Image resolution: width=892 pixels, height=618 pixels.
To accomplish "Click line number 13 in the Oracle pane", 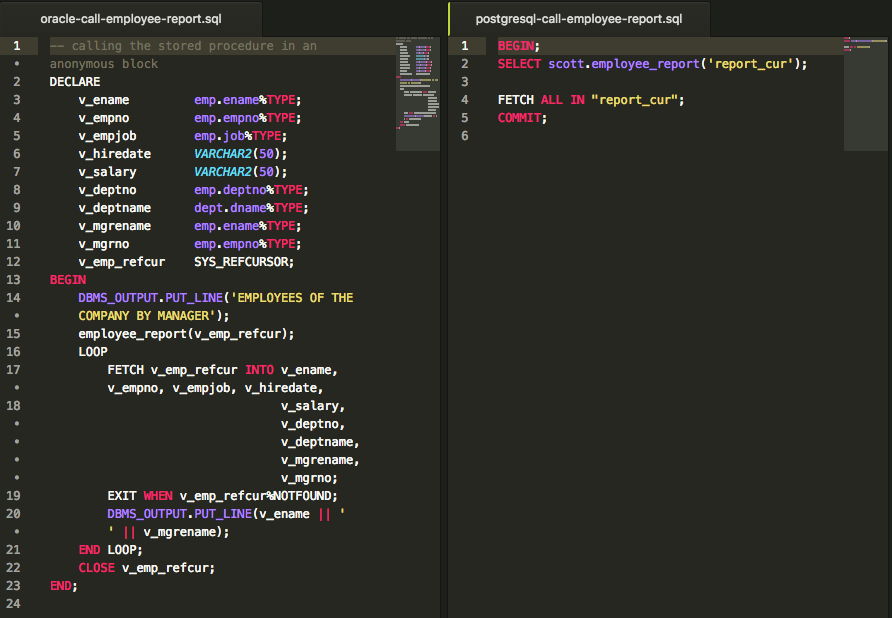I will point(13,279).
